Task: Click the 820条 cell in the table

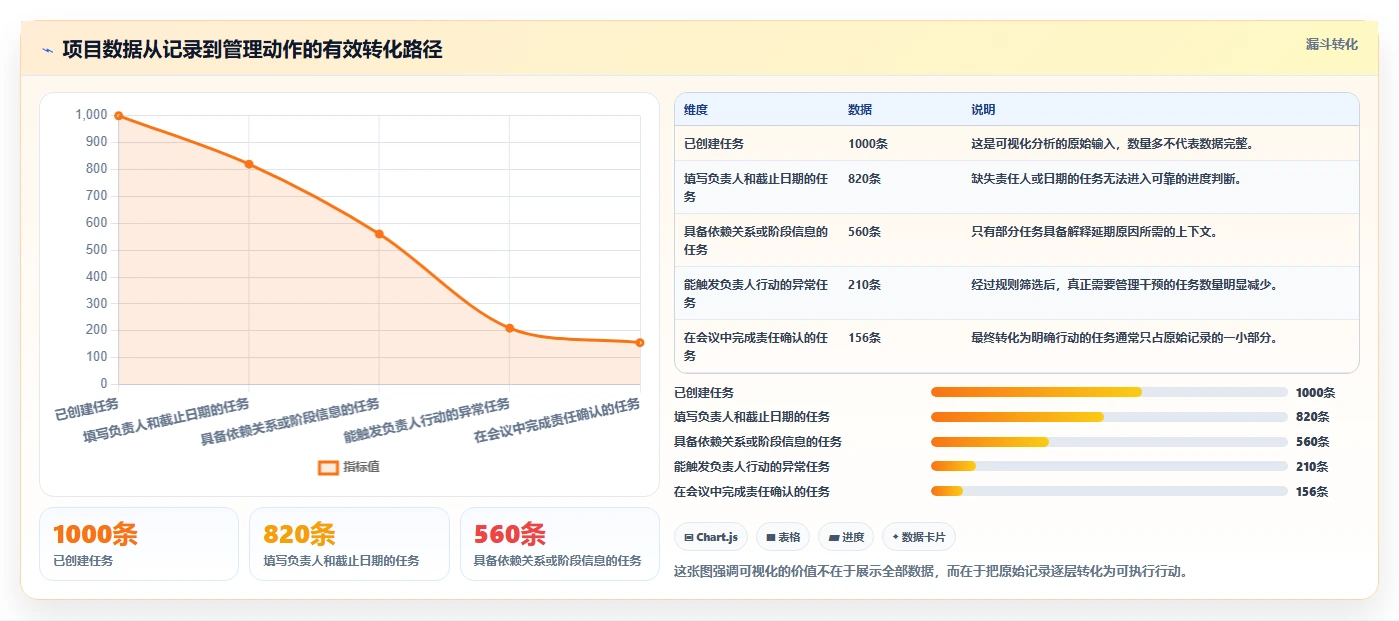Action: pos(864,179)
